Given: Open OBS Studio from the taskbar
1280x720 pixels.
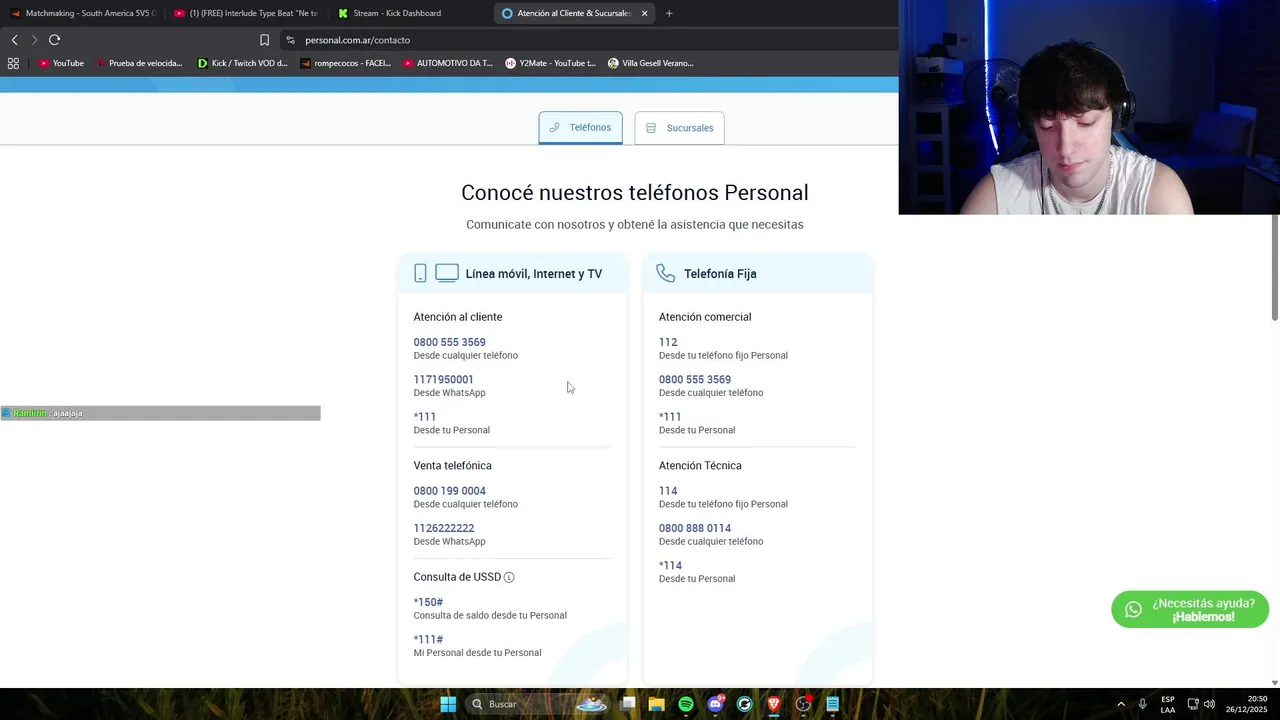Looking at the screenshot, I should (803, 704).
